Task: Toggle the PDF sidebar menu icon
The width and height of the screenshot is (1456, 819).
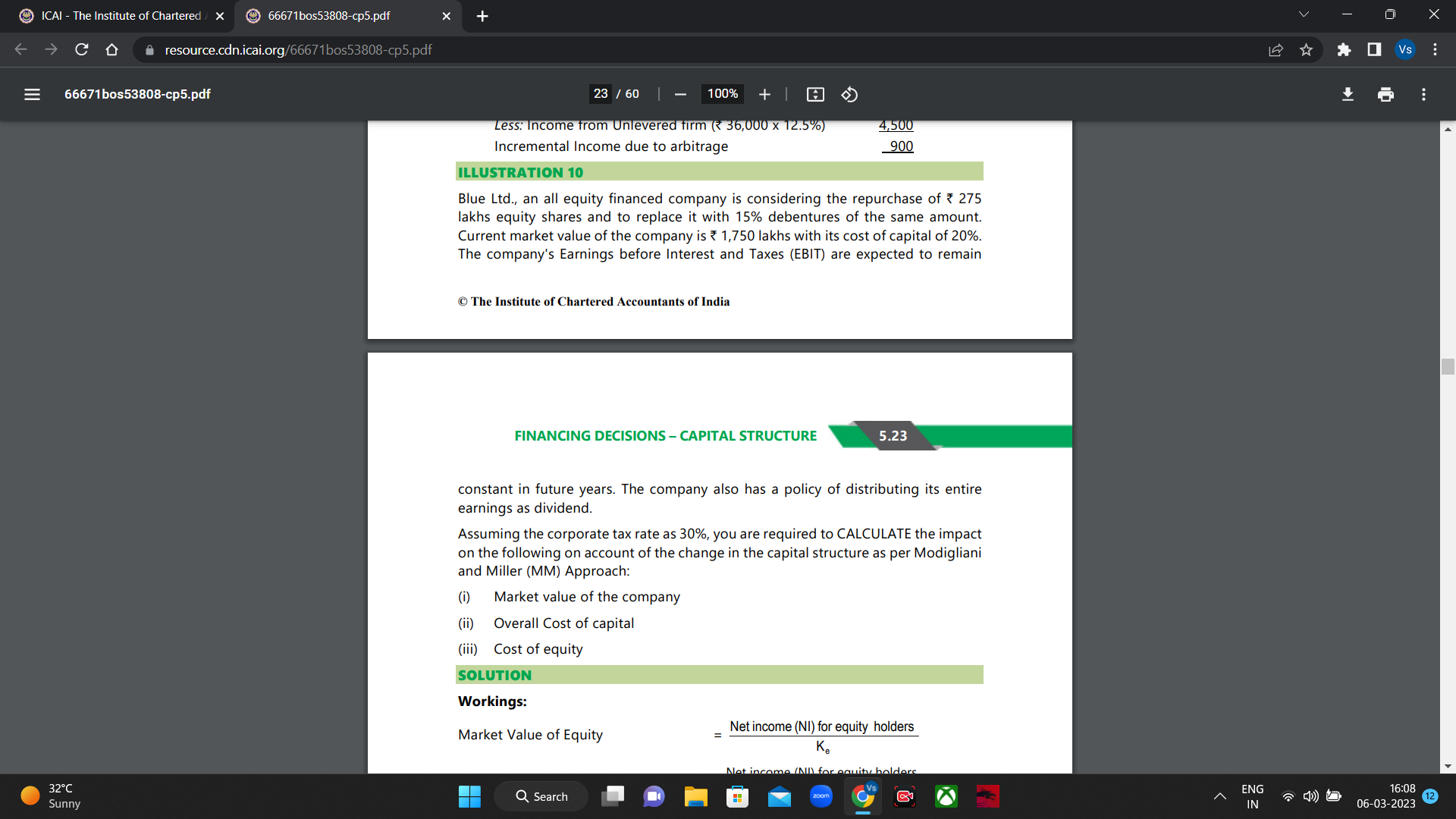Action: (32, 94)
